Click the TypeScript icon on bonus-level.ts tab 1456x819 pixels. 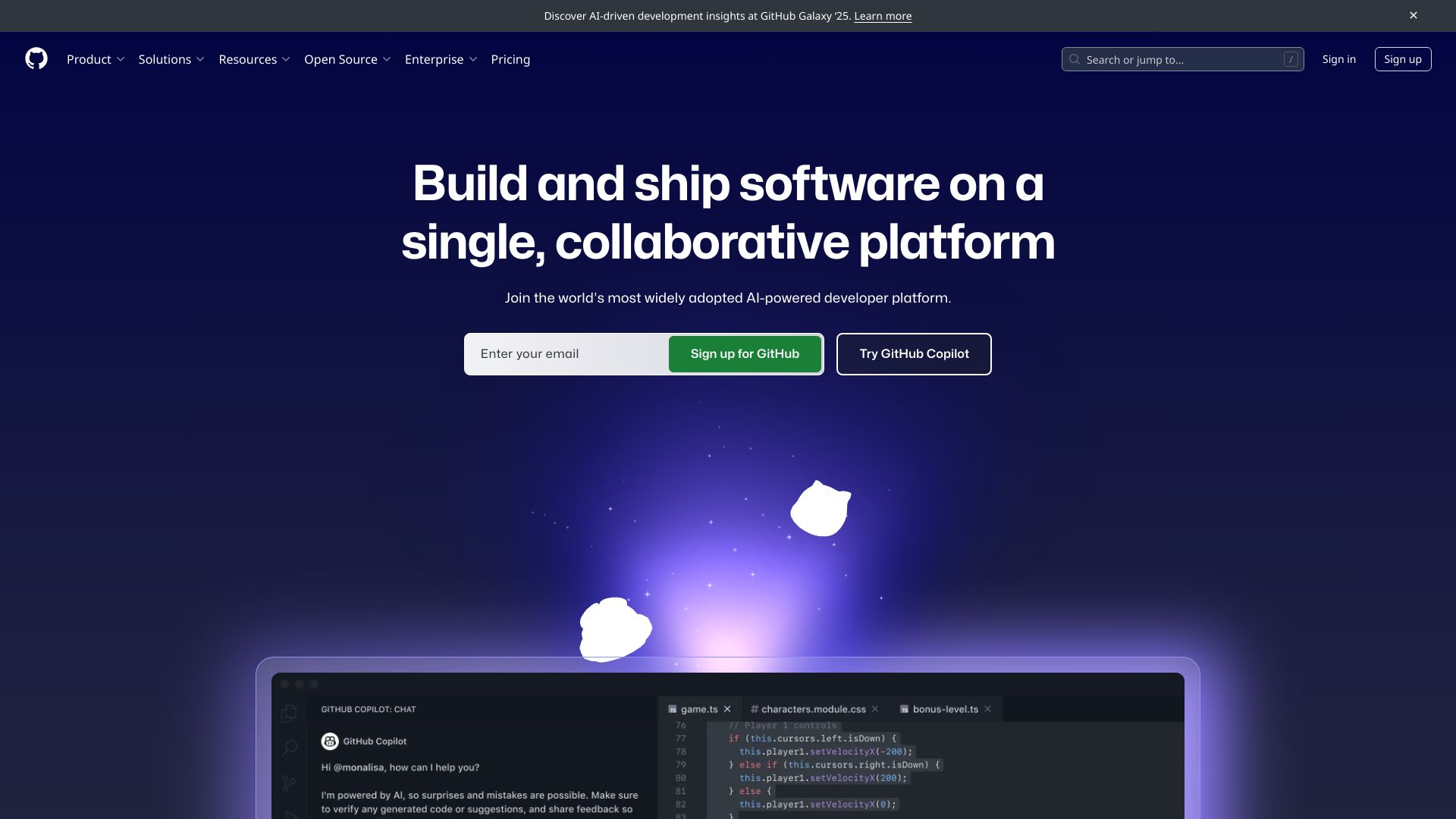(904, 709)
